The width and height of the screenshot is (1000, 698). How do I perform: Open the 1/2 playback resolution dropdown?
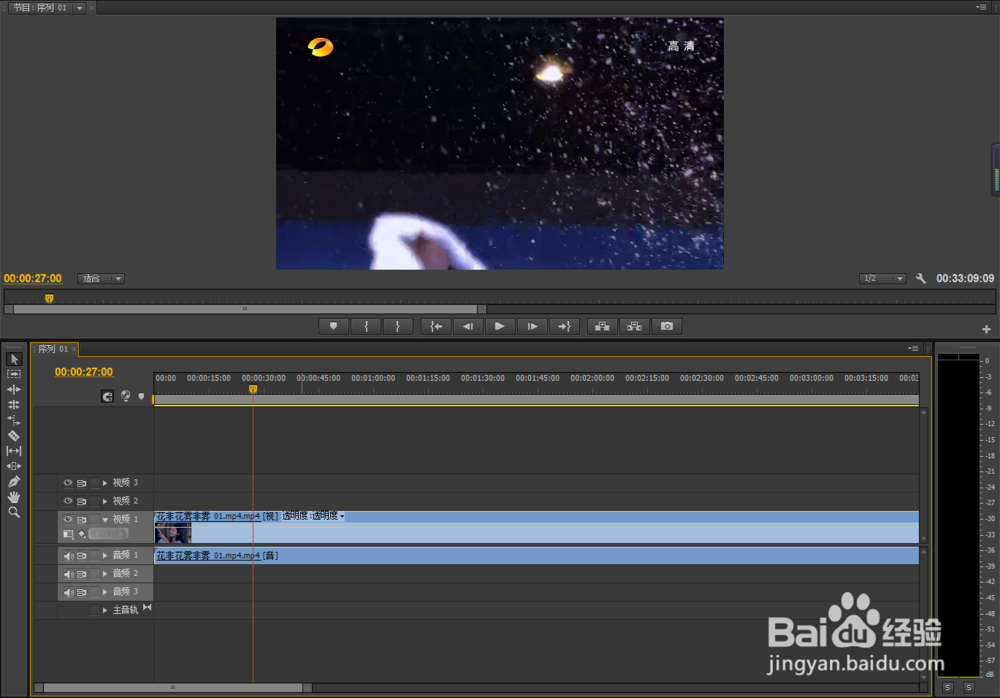883,278
